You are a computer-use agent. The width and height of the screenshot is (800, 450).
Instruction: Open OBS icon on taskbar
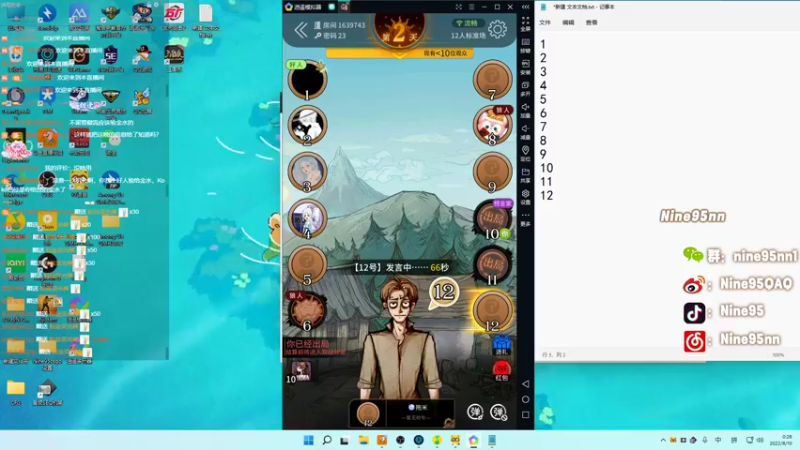(401, 440)
